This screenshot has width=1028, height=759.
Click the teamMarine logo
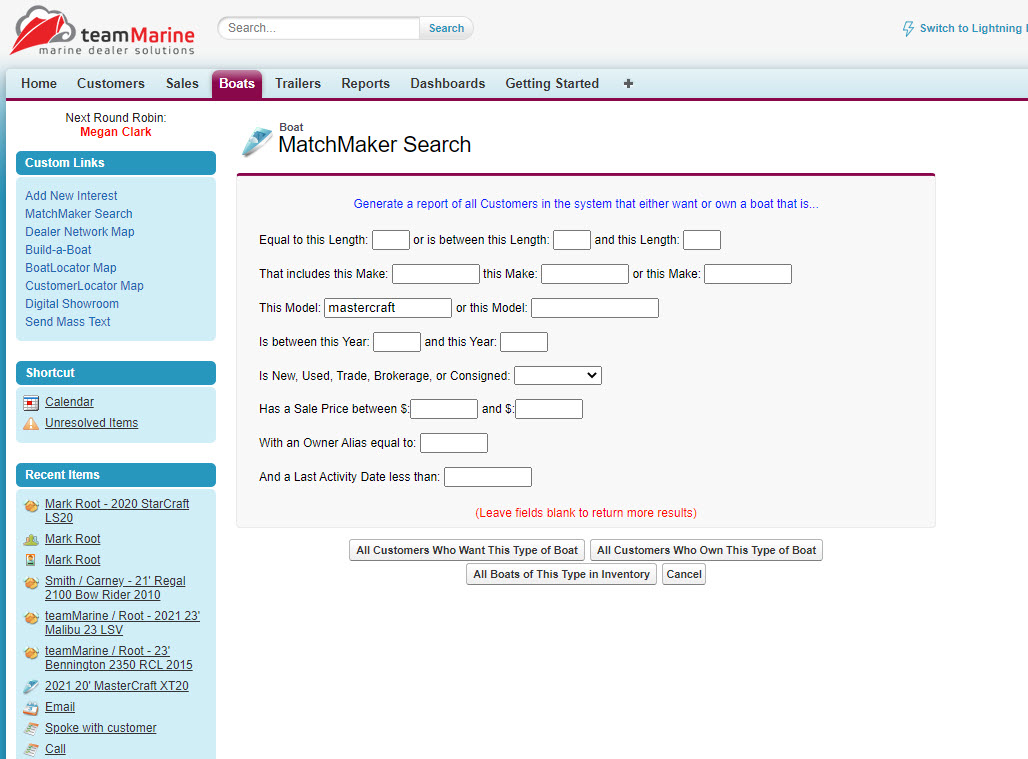pos(102,31)
